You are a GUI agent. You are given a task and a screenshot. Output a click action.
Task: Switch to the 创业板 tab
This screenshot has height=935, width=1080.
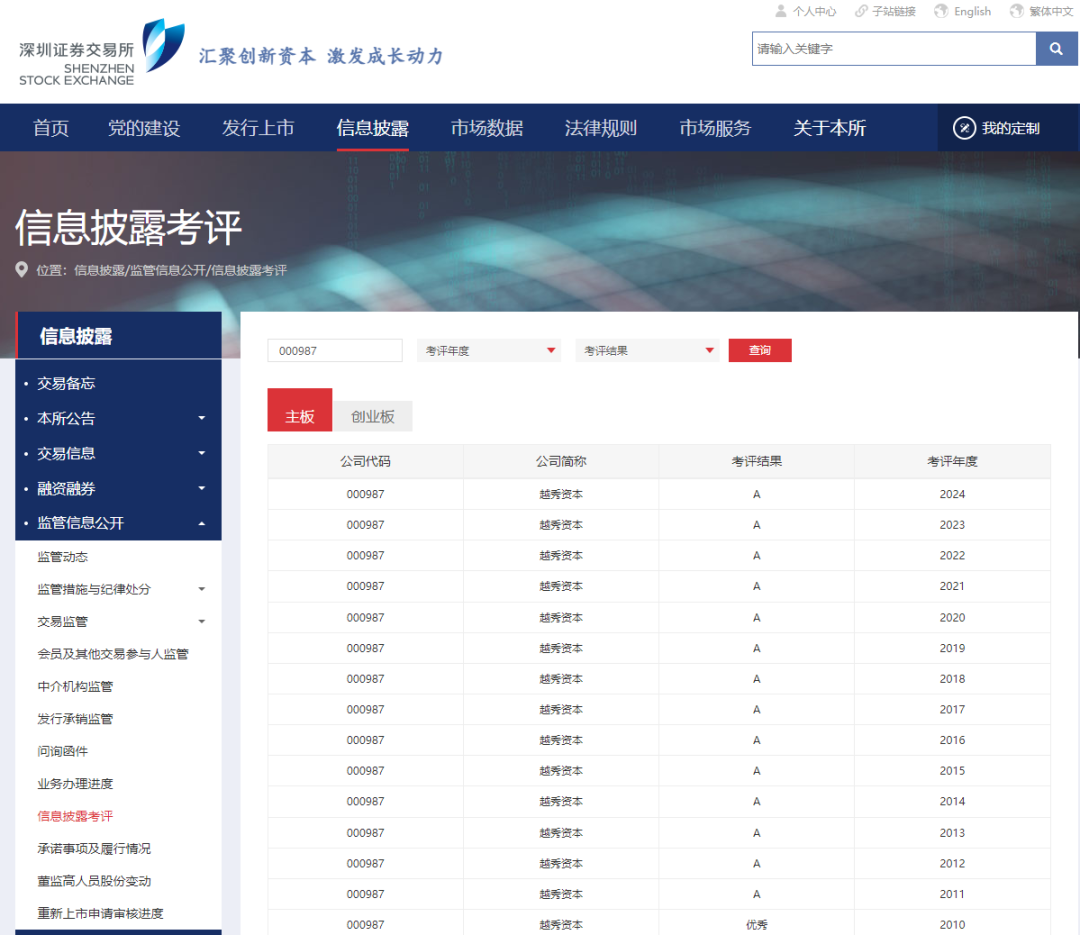coord(372,417)
